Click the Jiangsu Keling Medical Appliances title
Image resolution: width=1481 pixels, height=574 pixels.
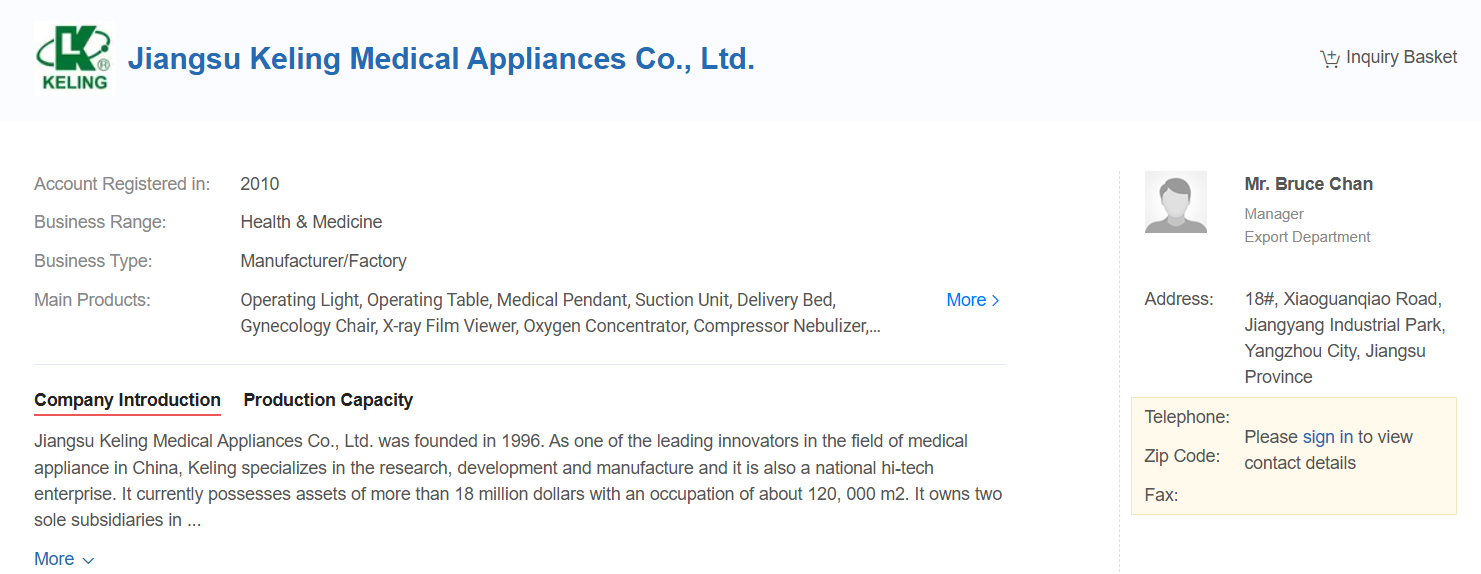pyautogui.click(x=441, y=59)
